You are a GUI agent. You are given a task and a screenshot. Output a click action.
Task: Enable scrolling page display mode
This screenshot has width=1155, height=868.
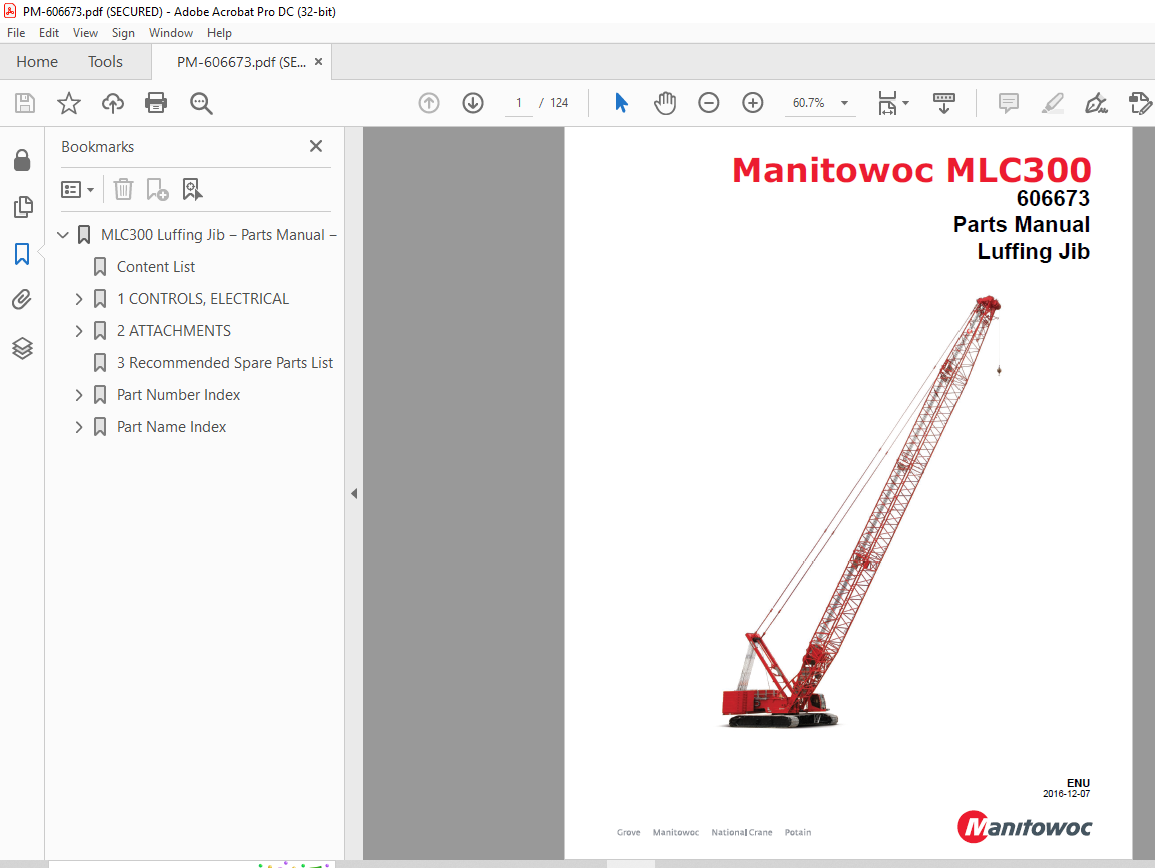[944, 103]
